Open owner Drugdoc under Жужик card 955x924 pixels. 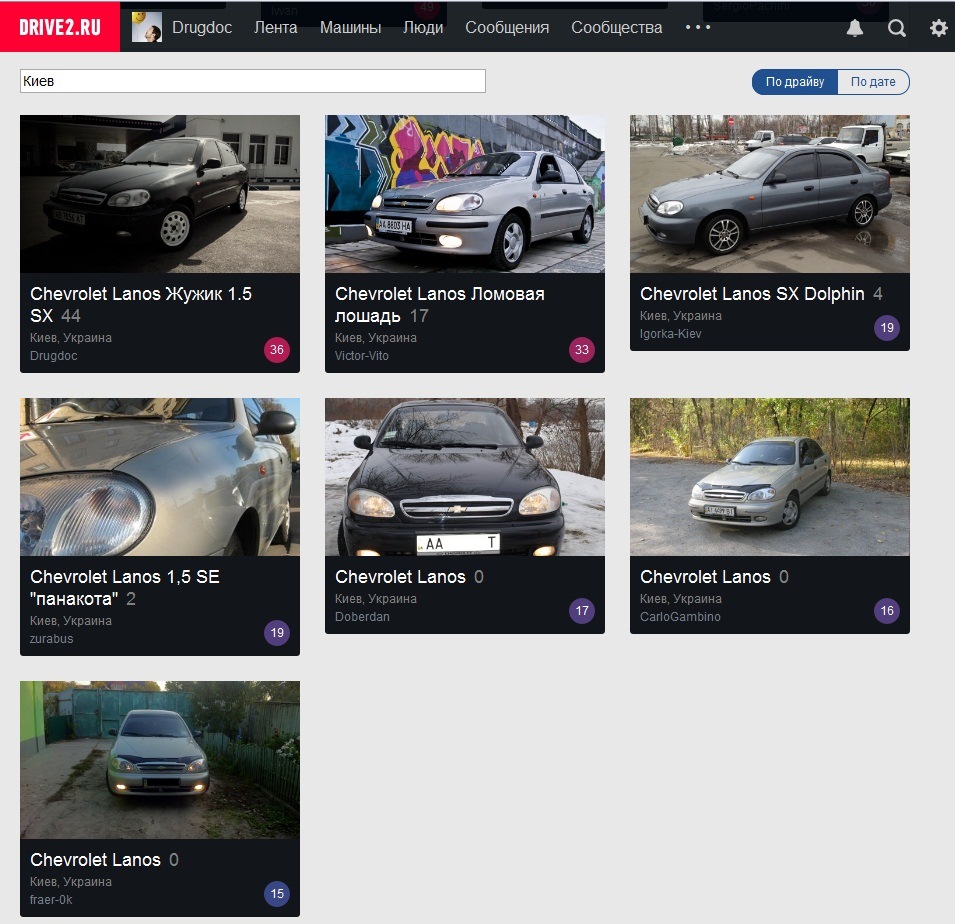click(x=54, y=356)
